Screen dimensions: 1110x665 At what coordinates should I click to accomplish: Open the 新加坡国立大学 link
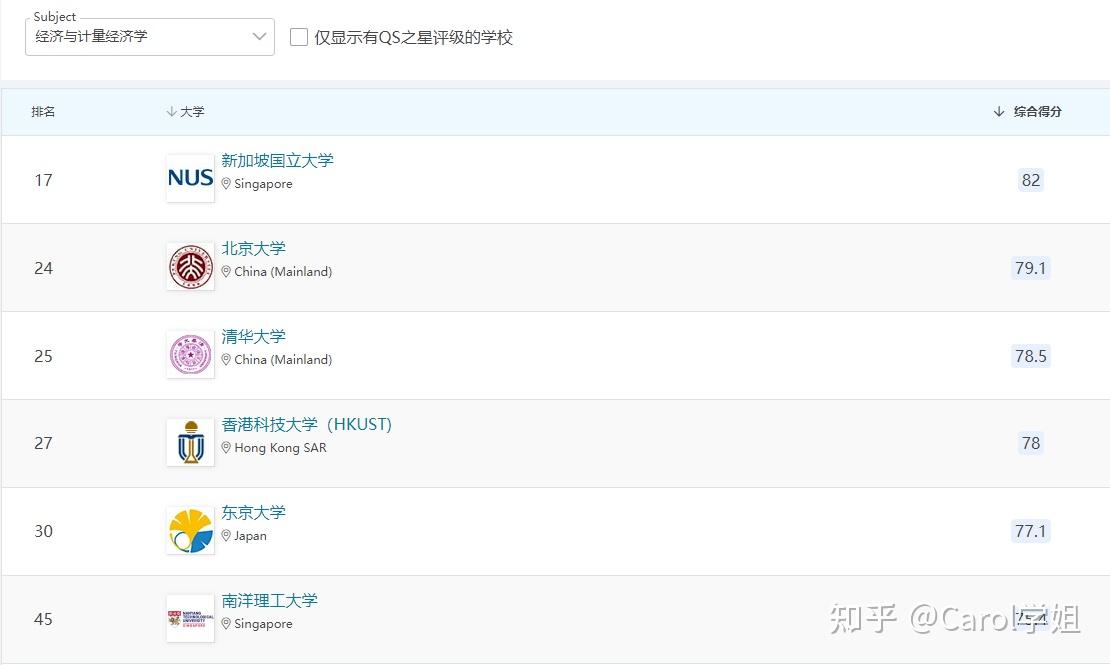(x=278, y=161)
